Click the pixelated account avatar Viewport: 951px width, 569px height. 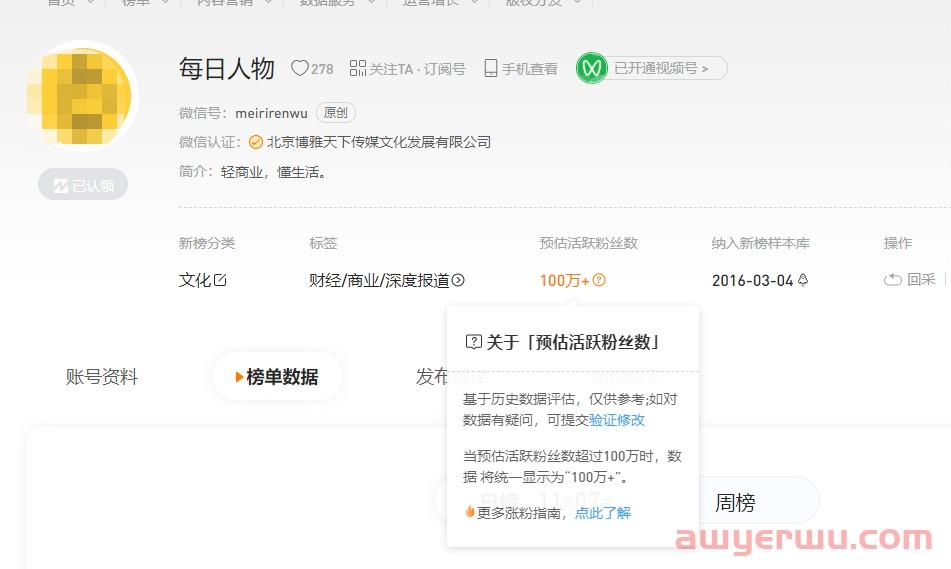pyautogui.click(x=83, y=95)
